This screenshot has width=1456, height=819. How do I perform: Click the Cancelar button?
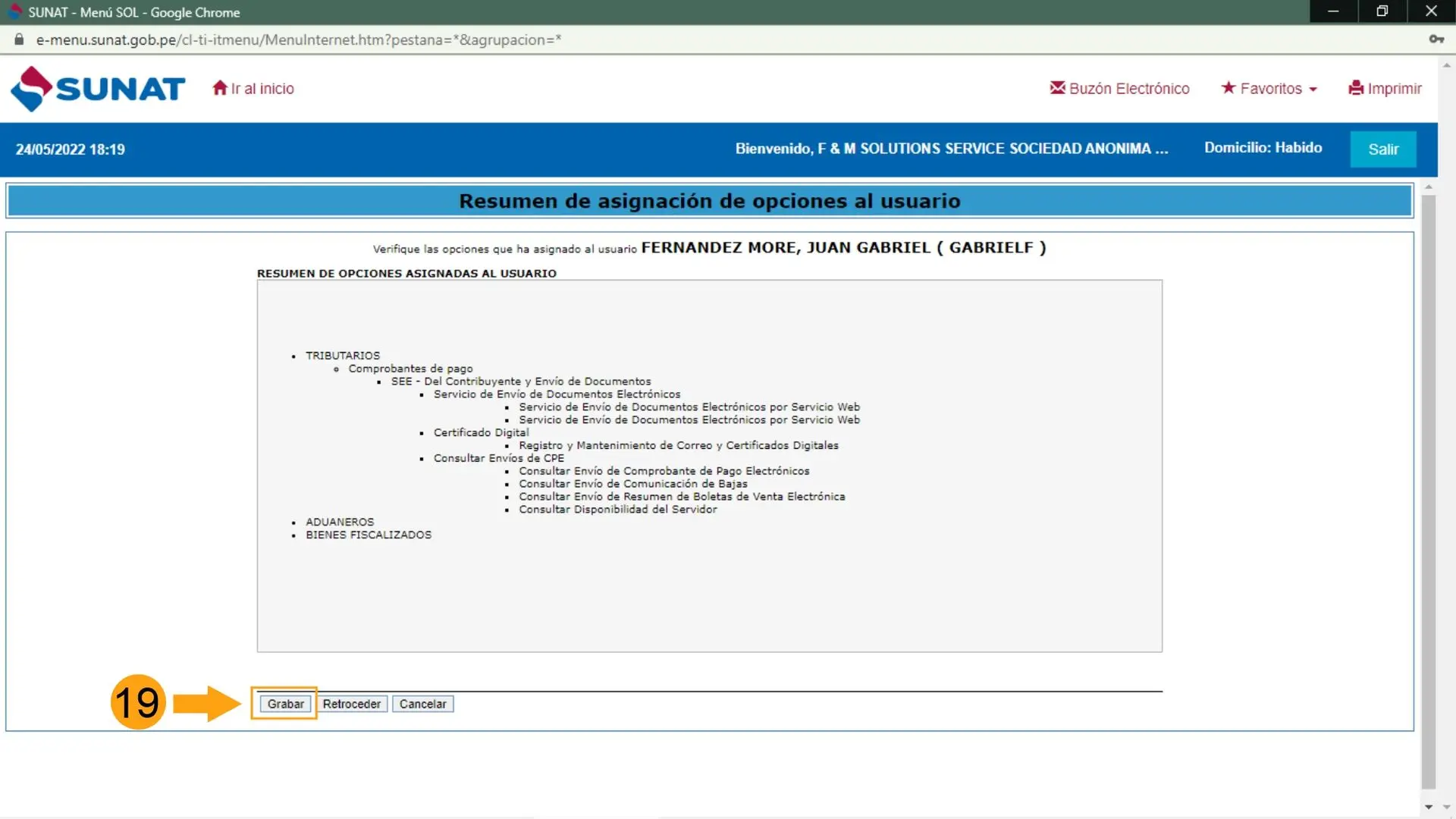(x=423, y=704)
